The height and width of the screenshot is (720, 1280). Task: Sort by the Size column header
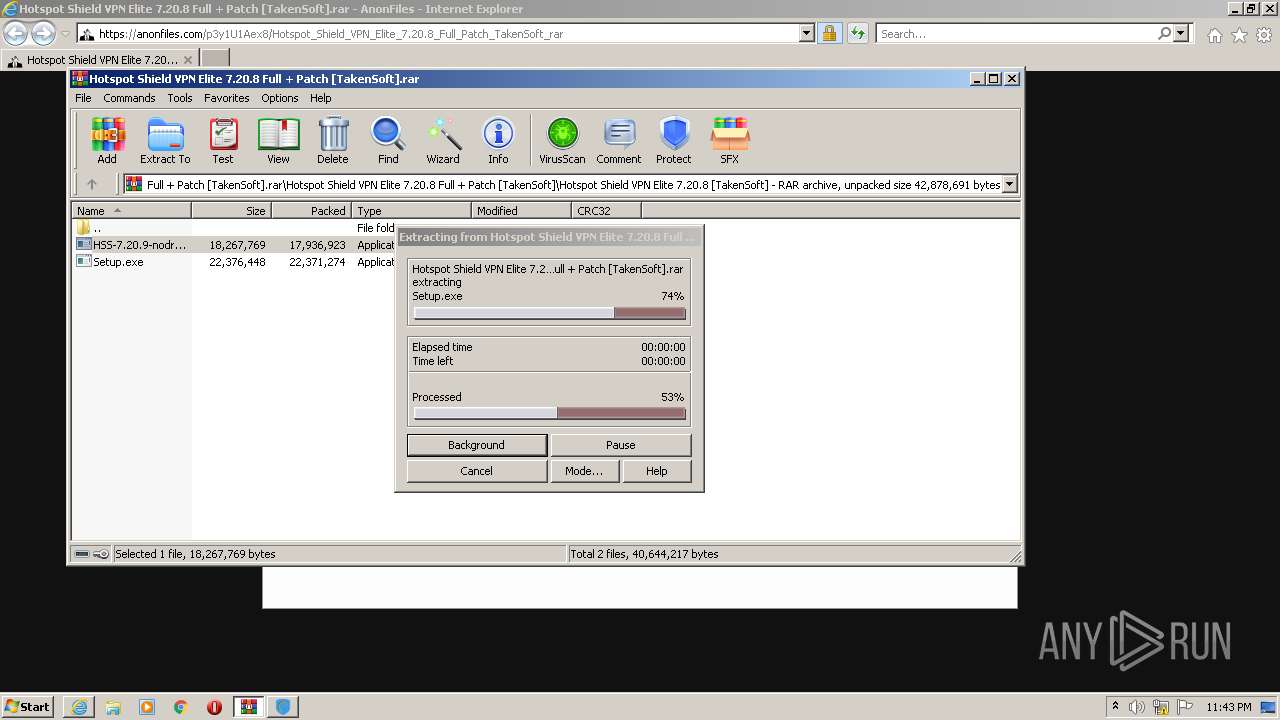(x=231, y=211)
